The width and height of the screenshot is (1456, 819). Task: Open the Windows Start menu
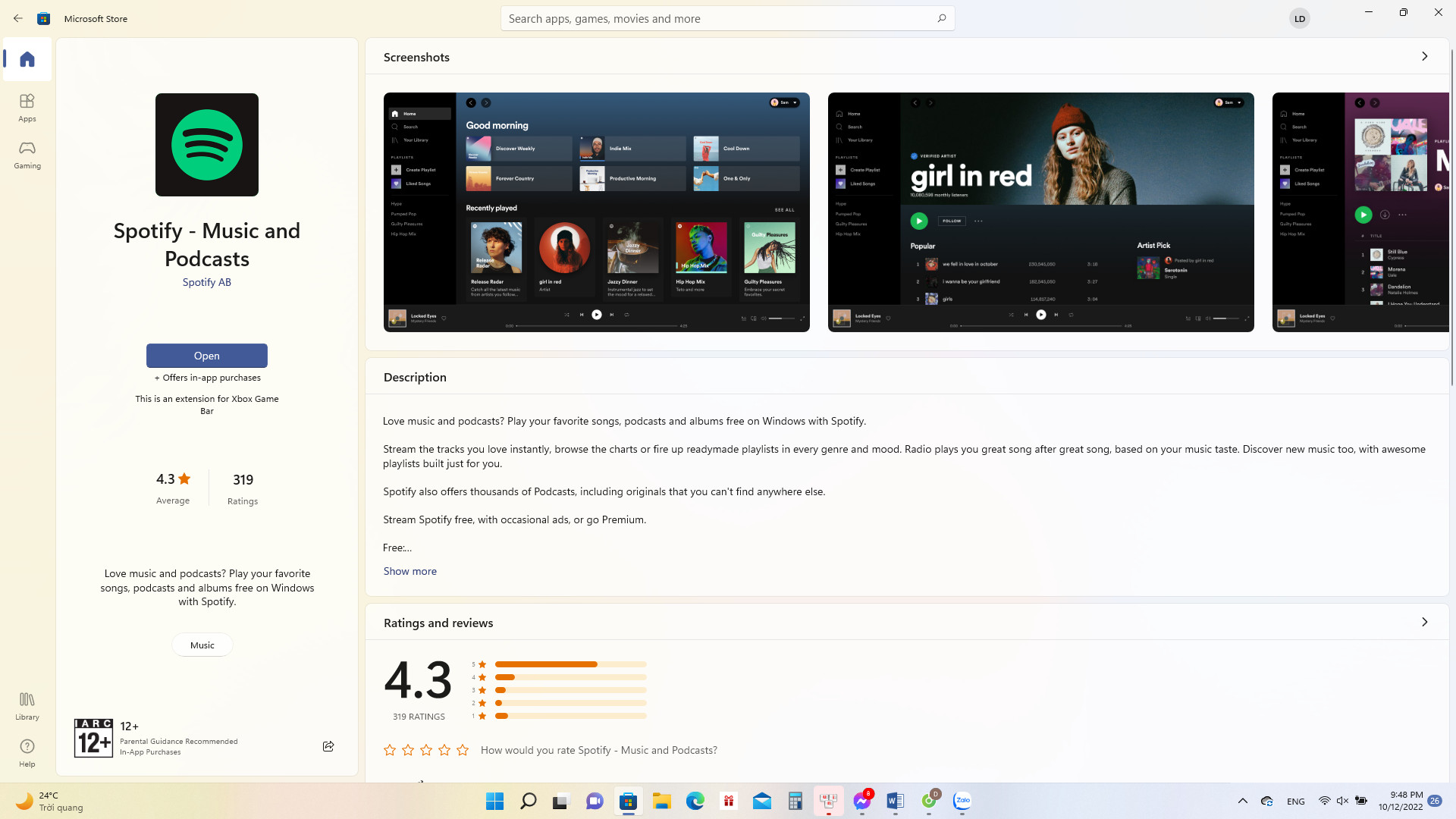point(494,801)
